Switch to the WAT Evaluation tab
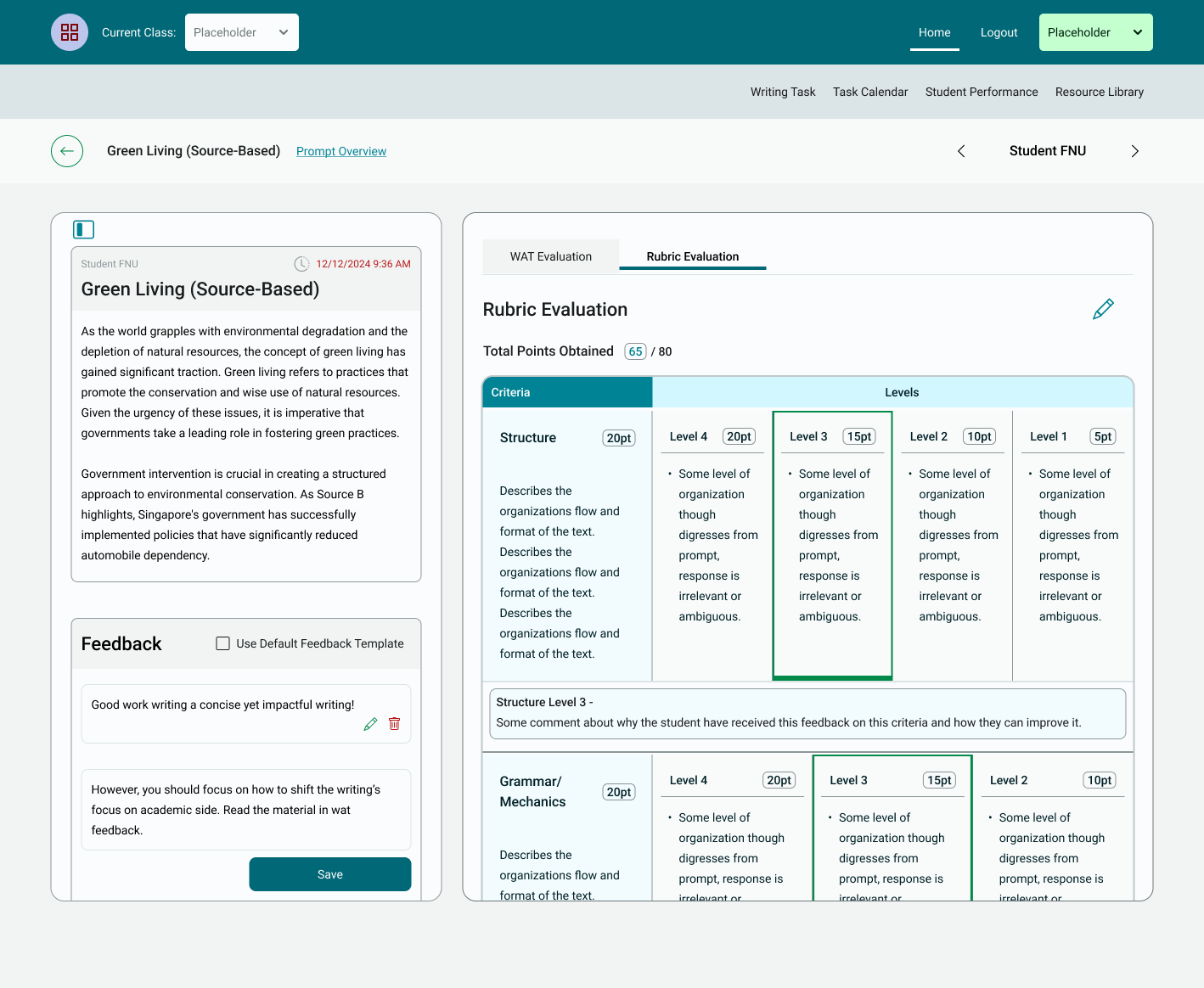 (x=550, y=255)
